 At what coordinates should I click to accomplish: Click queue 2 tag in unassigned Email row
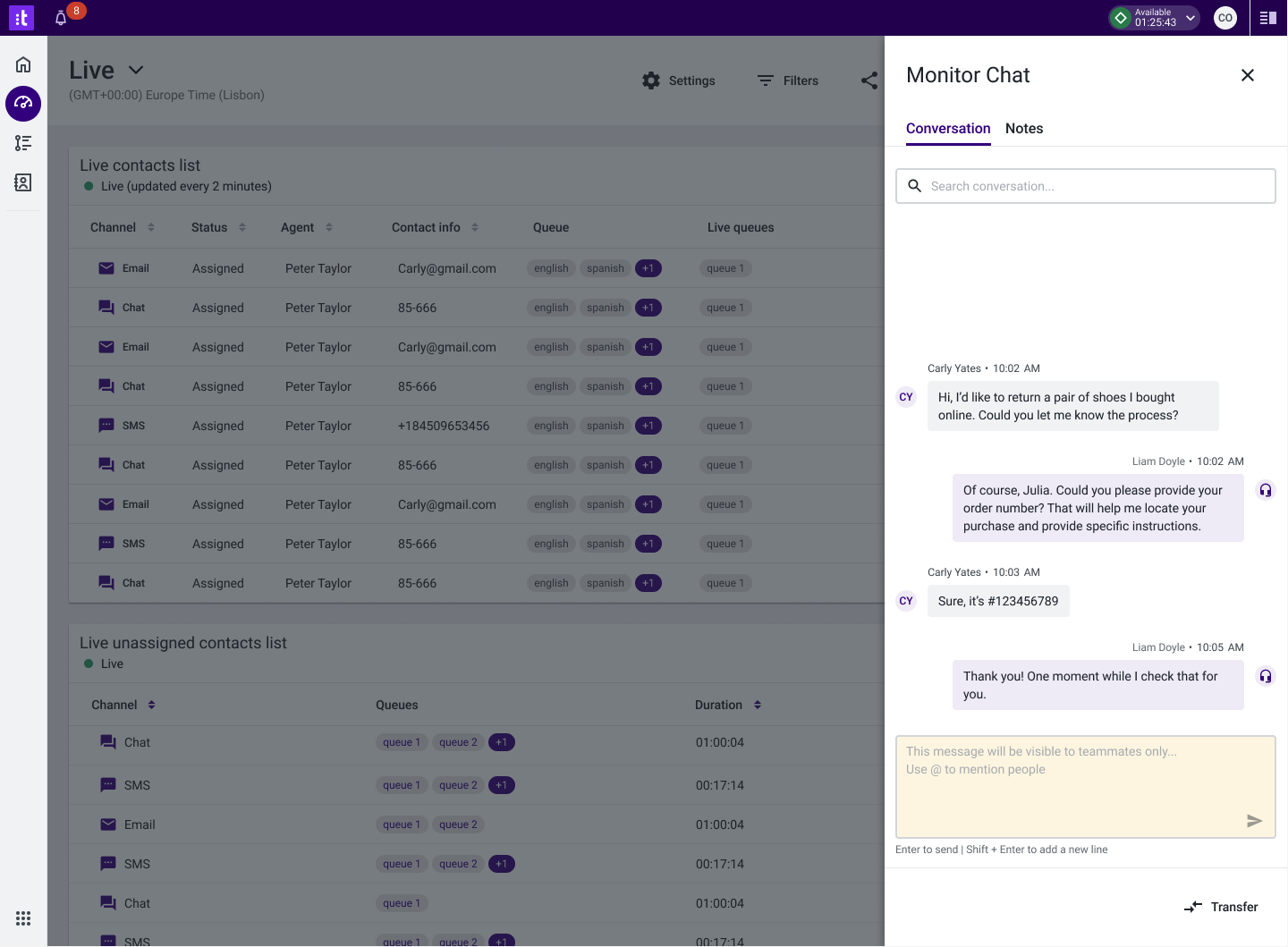click(458, 824)
